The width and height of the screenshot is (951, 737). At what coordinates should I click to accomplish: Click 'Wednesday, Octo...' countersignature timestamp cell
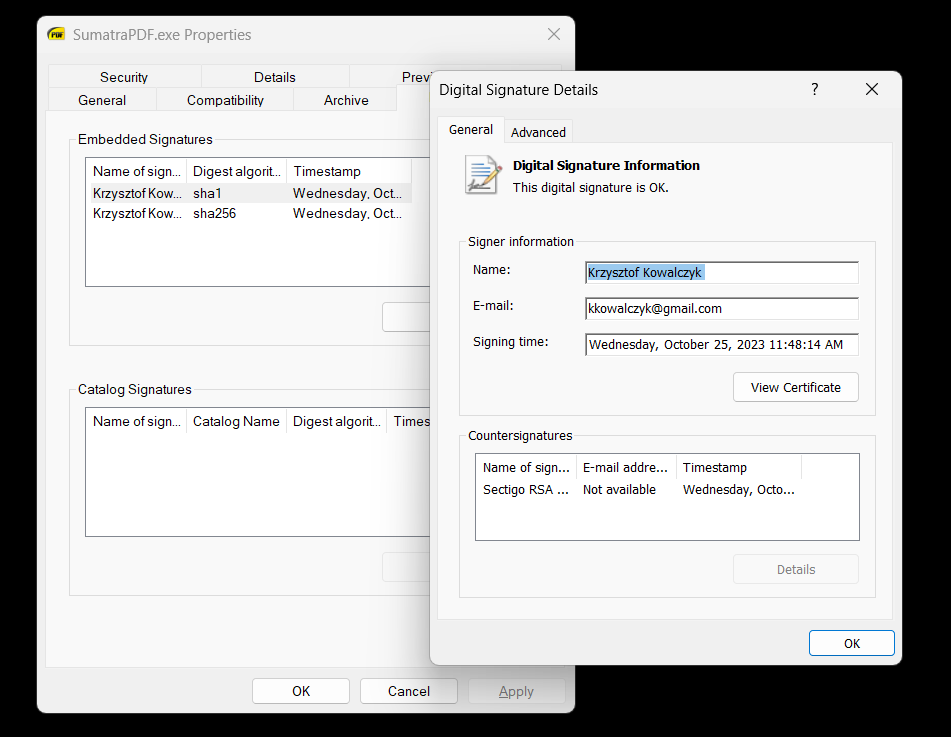738,490
